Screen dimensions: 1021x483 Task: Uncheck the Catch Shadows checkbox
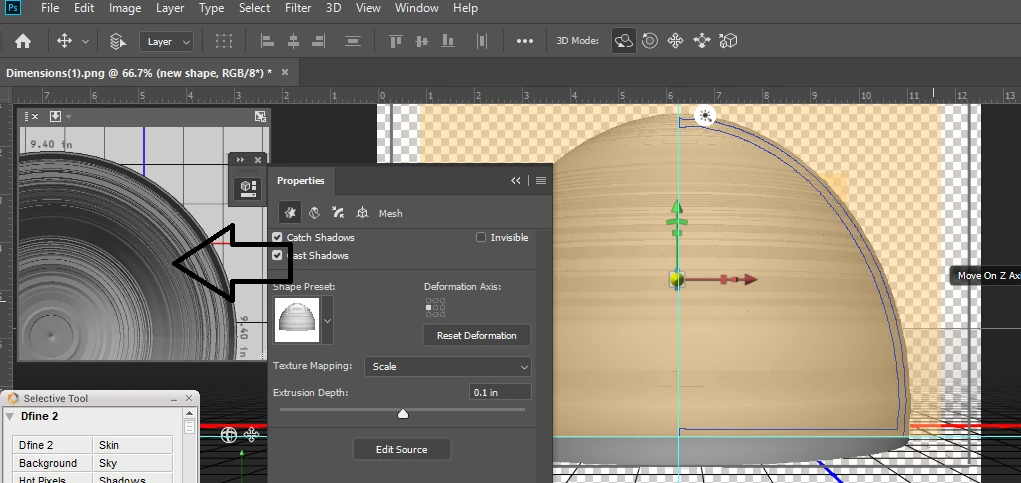click(277, 238)
